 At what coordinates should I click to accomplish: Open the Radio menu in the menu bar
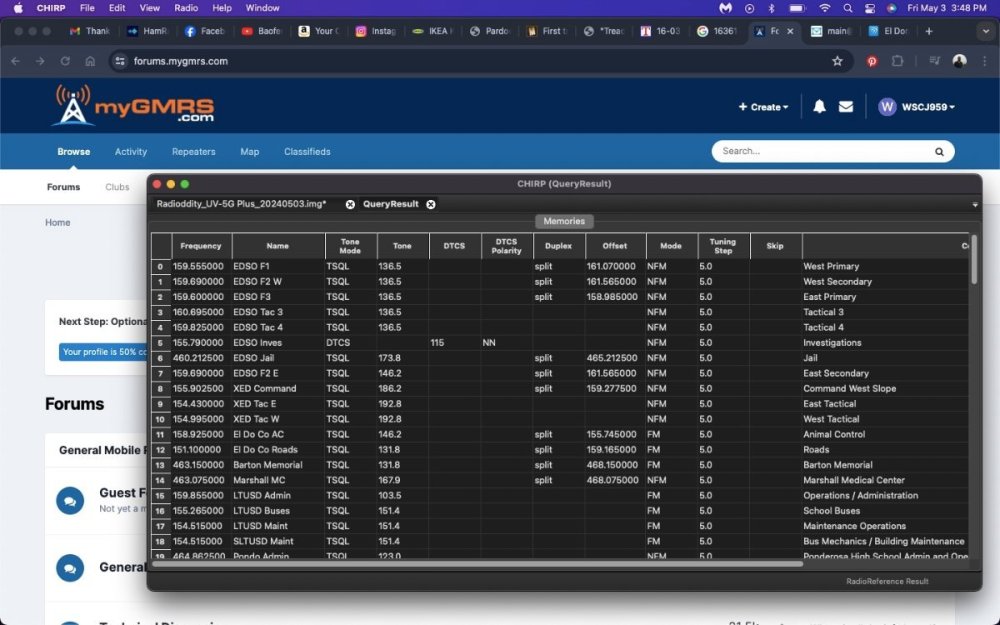(x=186, y=7)
